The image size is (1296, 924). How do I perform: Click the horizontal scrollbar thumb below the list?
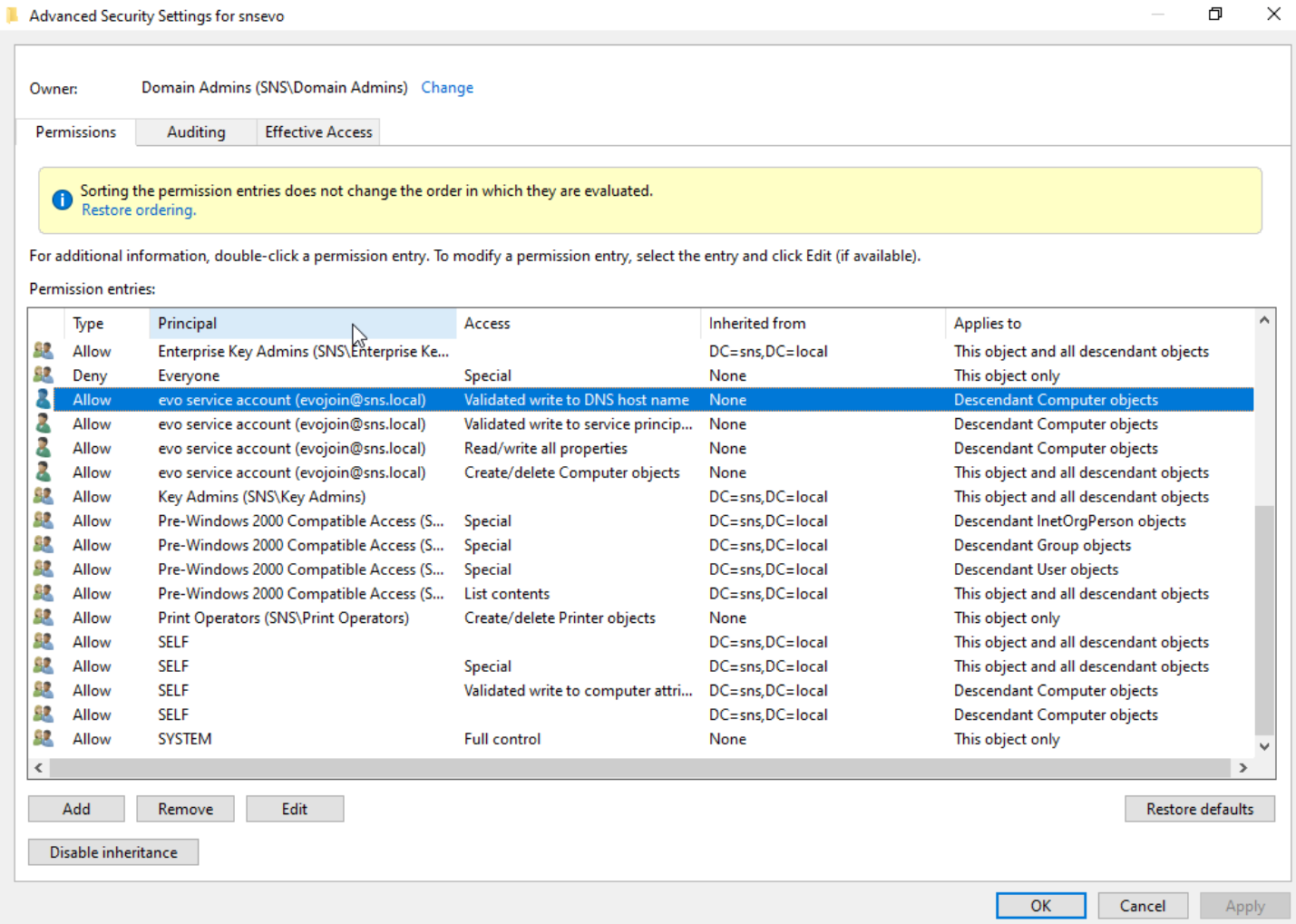pyautogui.click(x=639, y=767)
